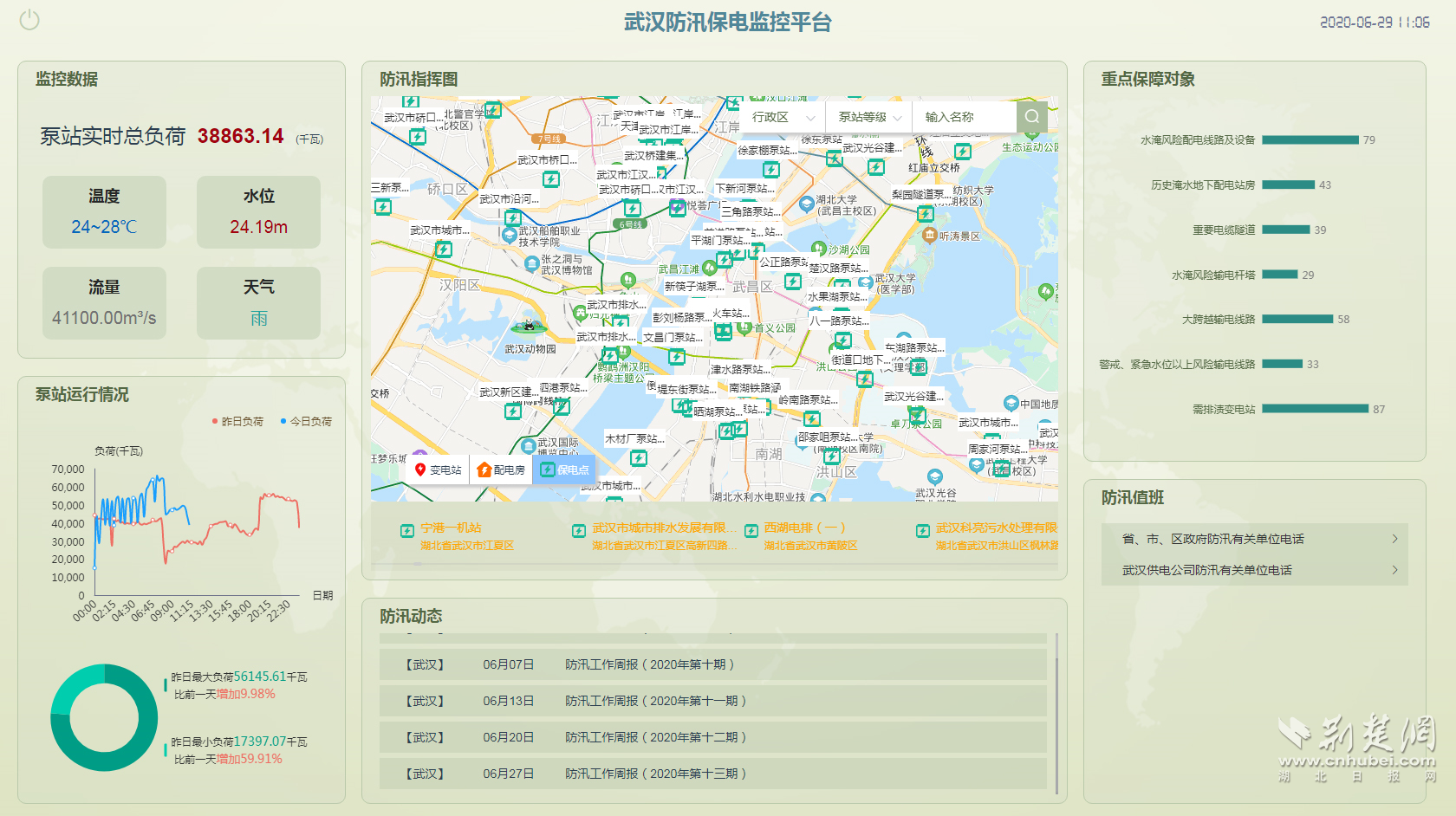Click the 武汉动物园 panda icon

[528, 327]
